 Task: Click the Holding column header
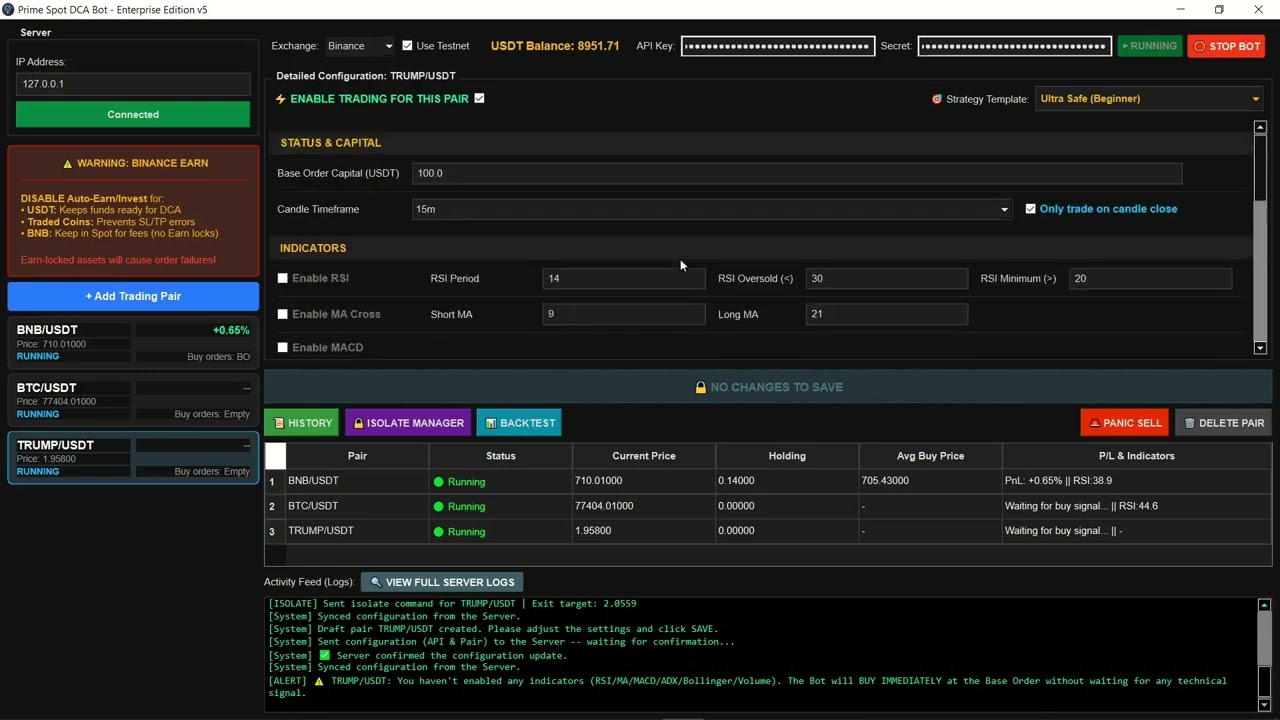click(787, 456)
